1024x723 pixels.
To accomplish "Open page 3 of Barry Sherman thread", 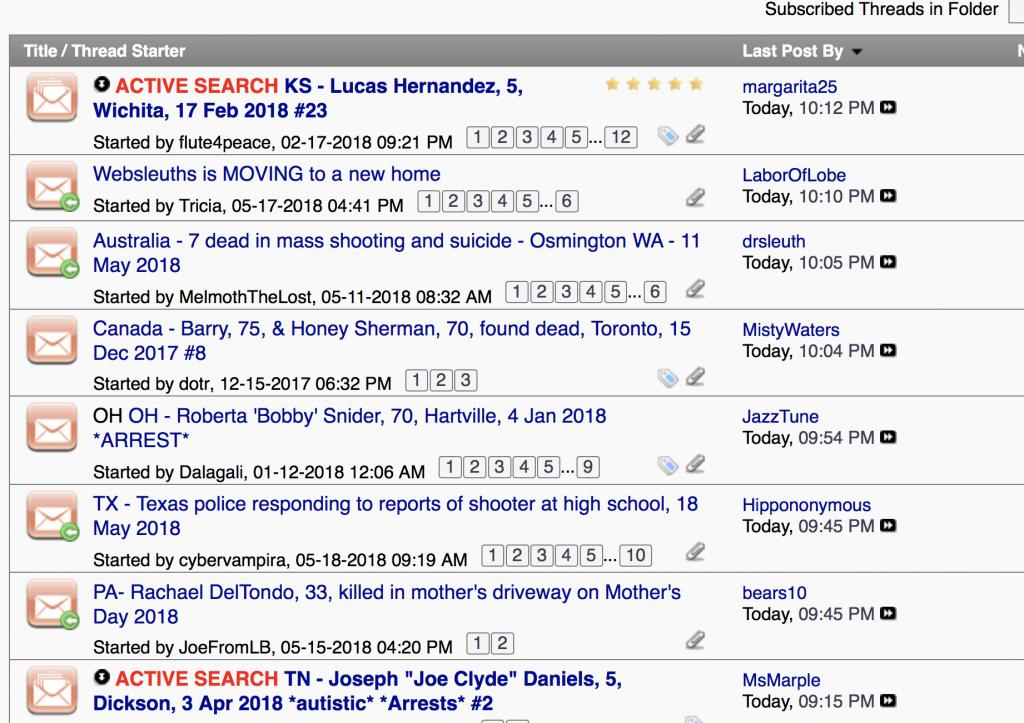I will tap(466, 380).
